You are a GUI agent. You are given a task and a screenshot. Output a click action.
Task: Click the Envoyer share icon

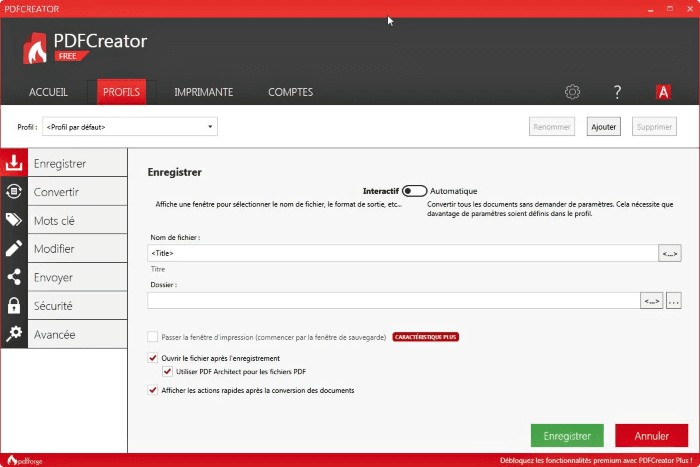tap(14, 277)
